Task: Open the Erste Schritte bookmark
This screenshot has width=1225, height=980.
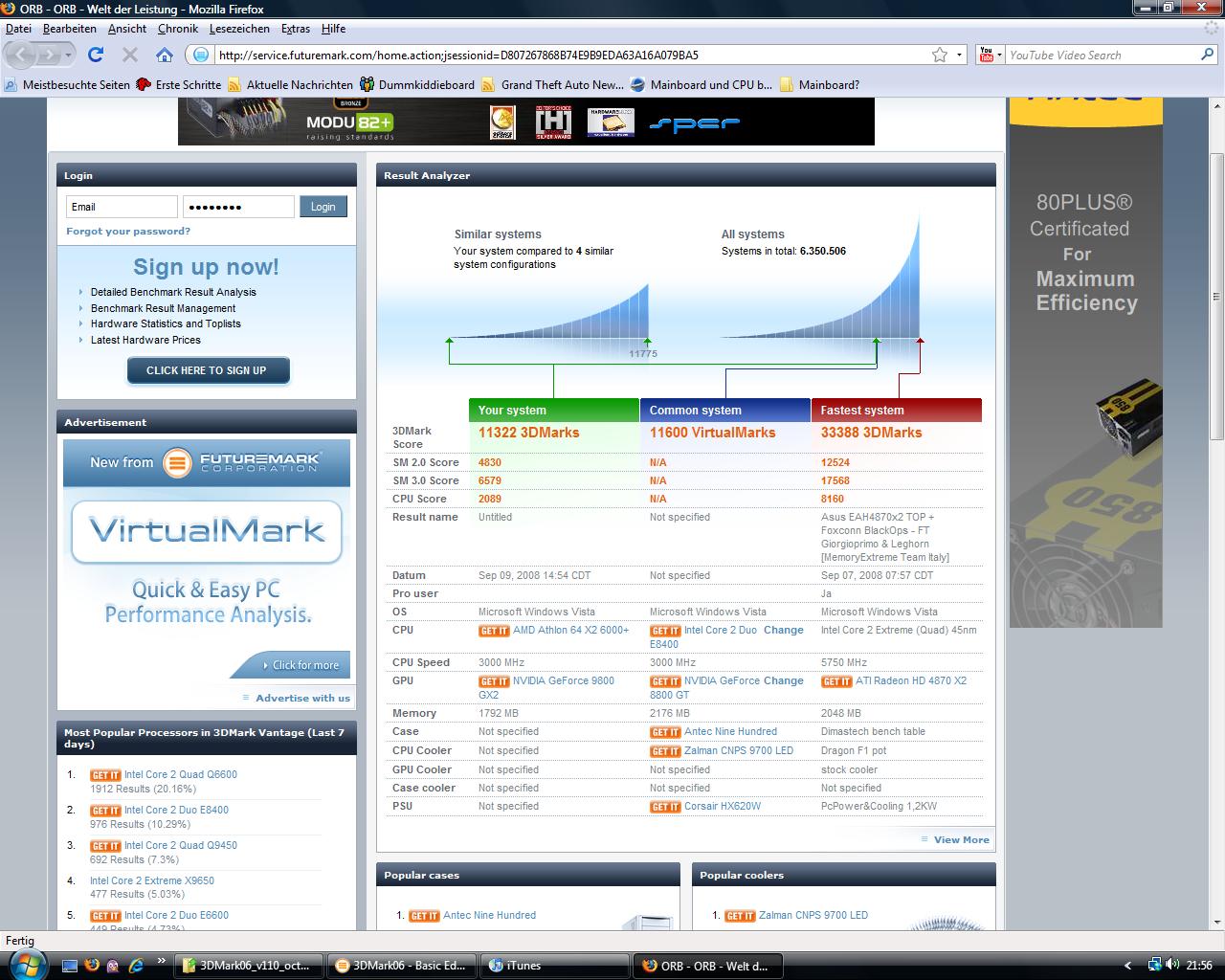Action: click(x=179, y=84)
